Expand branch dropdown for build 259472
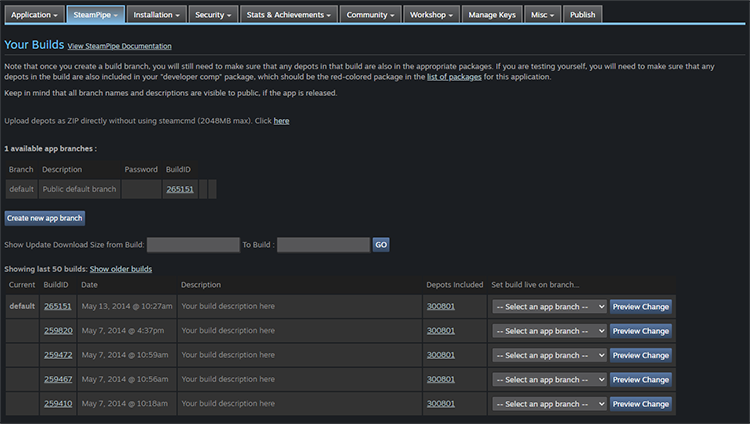Image resolution: width=750 pixels, height=424 pixels. tap(550, 356)
